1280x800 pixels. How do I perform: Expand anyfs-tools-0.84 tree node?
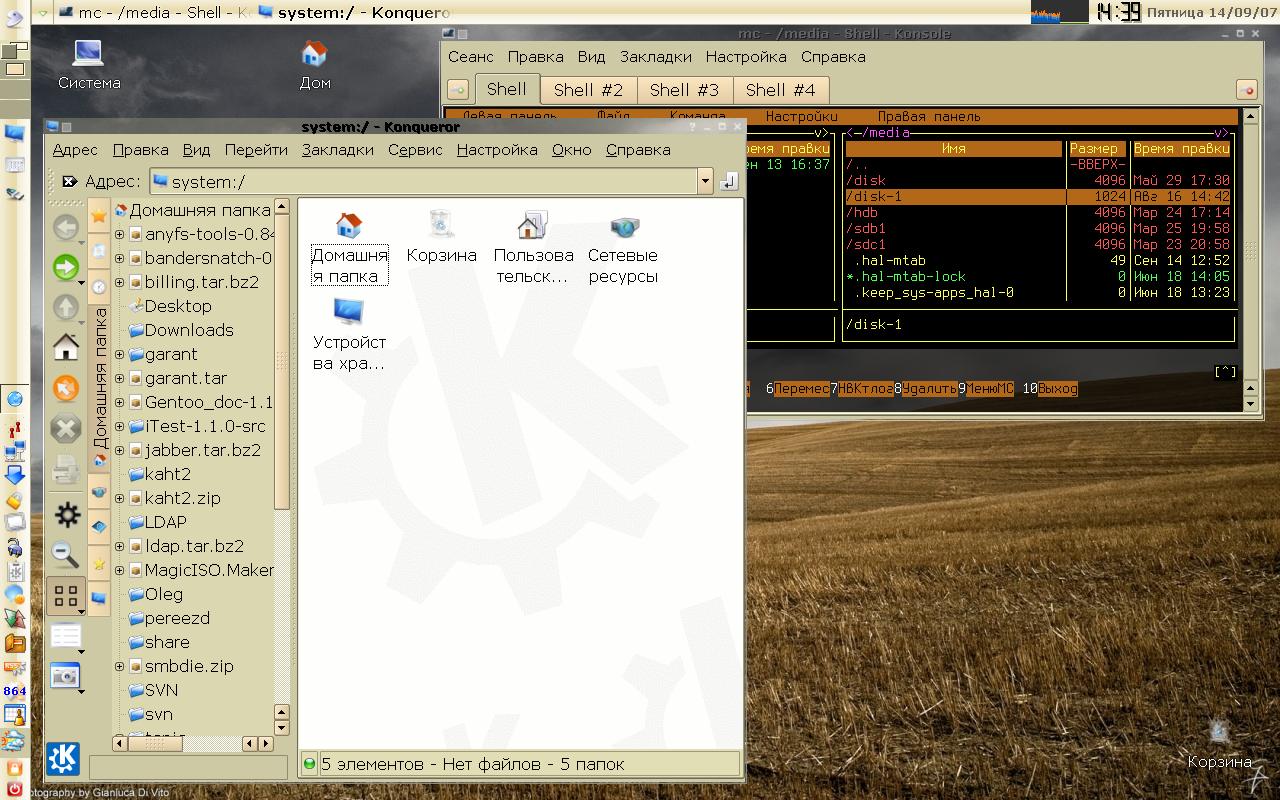(119, 234)
